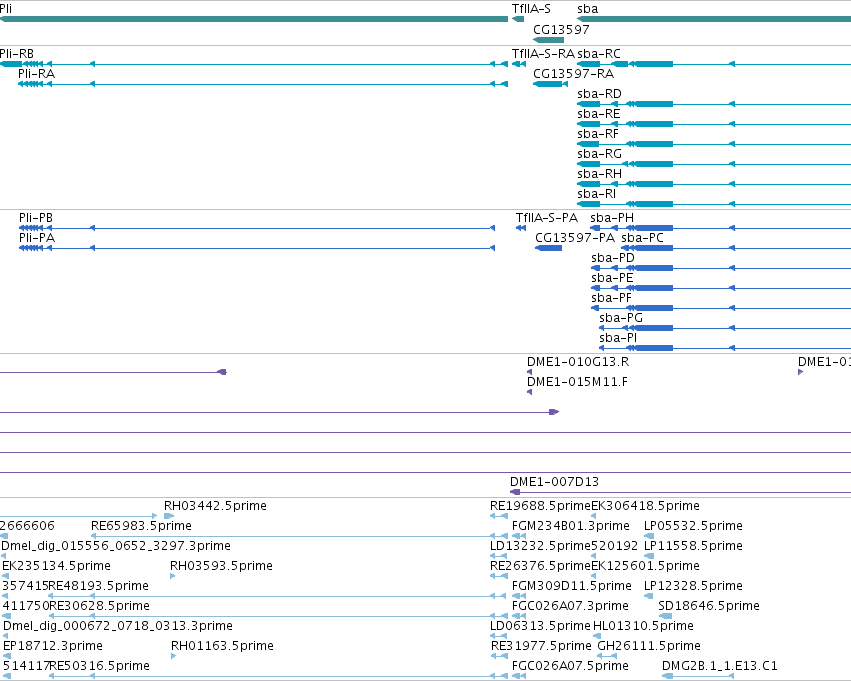851x681 pixels.
Task: Open EST LP05532.5prime
Action: pyautogui.click(x=693, y=526)
